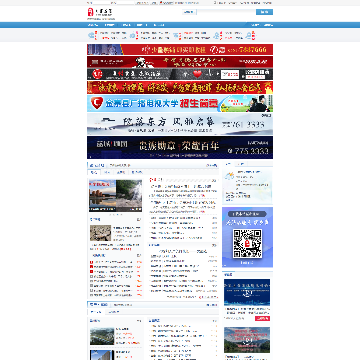Image resolution: width=360 pixels, height=360 pixels.
Task: Click the more link right of the lower section header
Action: [x=212, y=305]
